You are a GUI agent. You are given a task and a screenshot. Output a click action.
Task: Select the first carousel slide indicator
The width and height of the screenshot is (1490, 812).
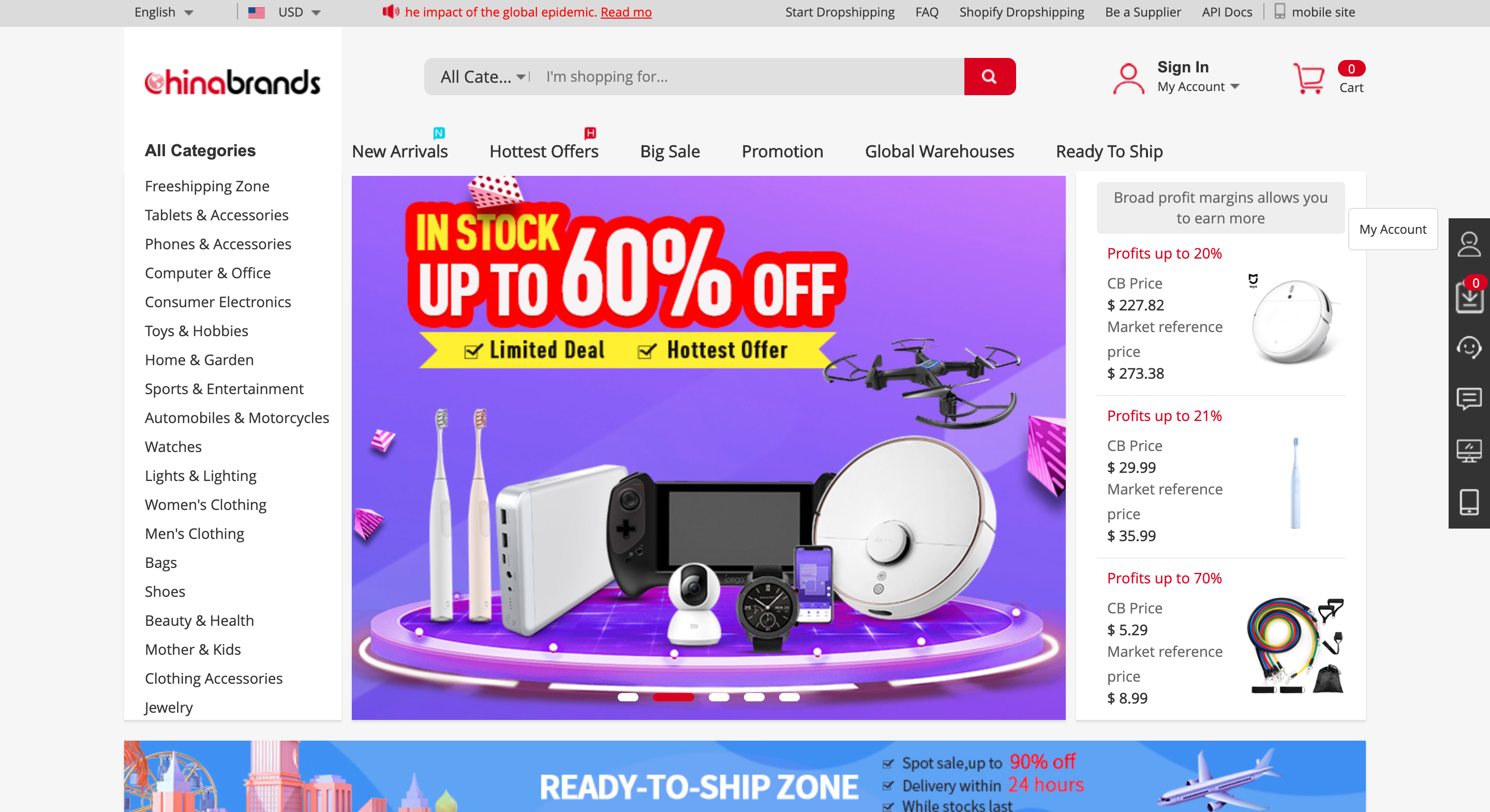(x=628, y=697)
